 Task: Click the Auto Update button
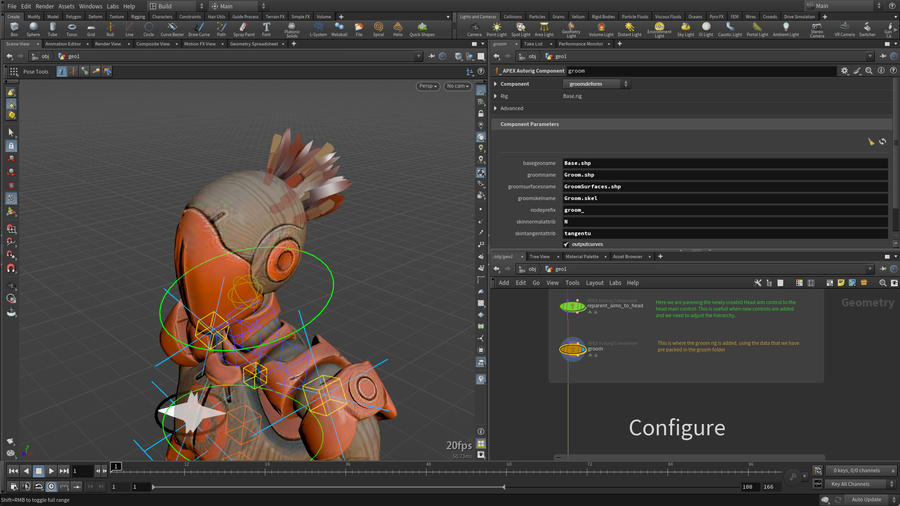coord(866,500)
